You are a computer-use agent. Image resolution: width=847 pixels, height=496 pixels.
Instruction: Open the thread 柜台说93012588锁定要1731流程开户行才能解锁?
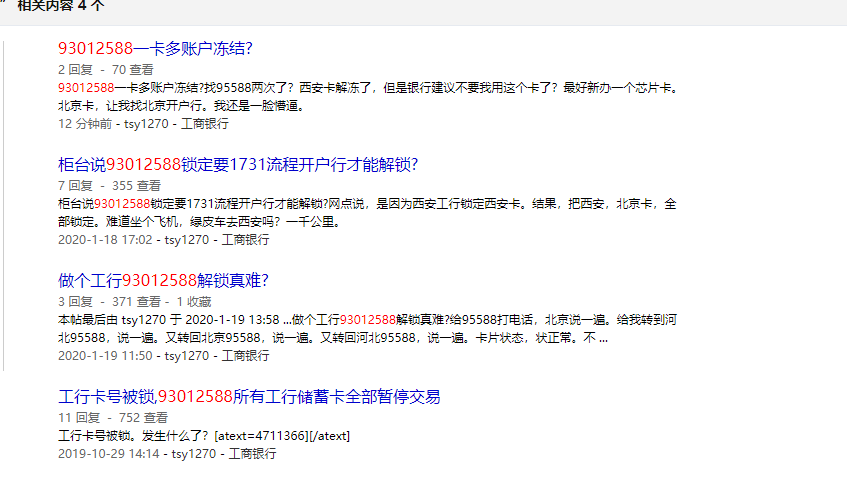point(238,165)
